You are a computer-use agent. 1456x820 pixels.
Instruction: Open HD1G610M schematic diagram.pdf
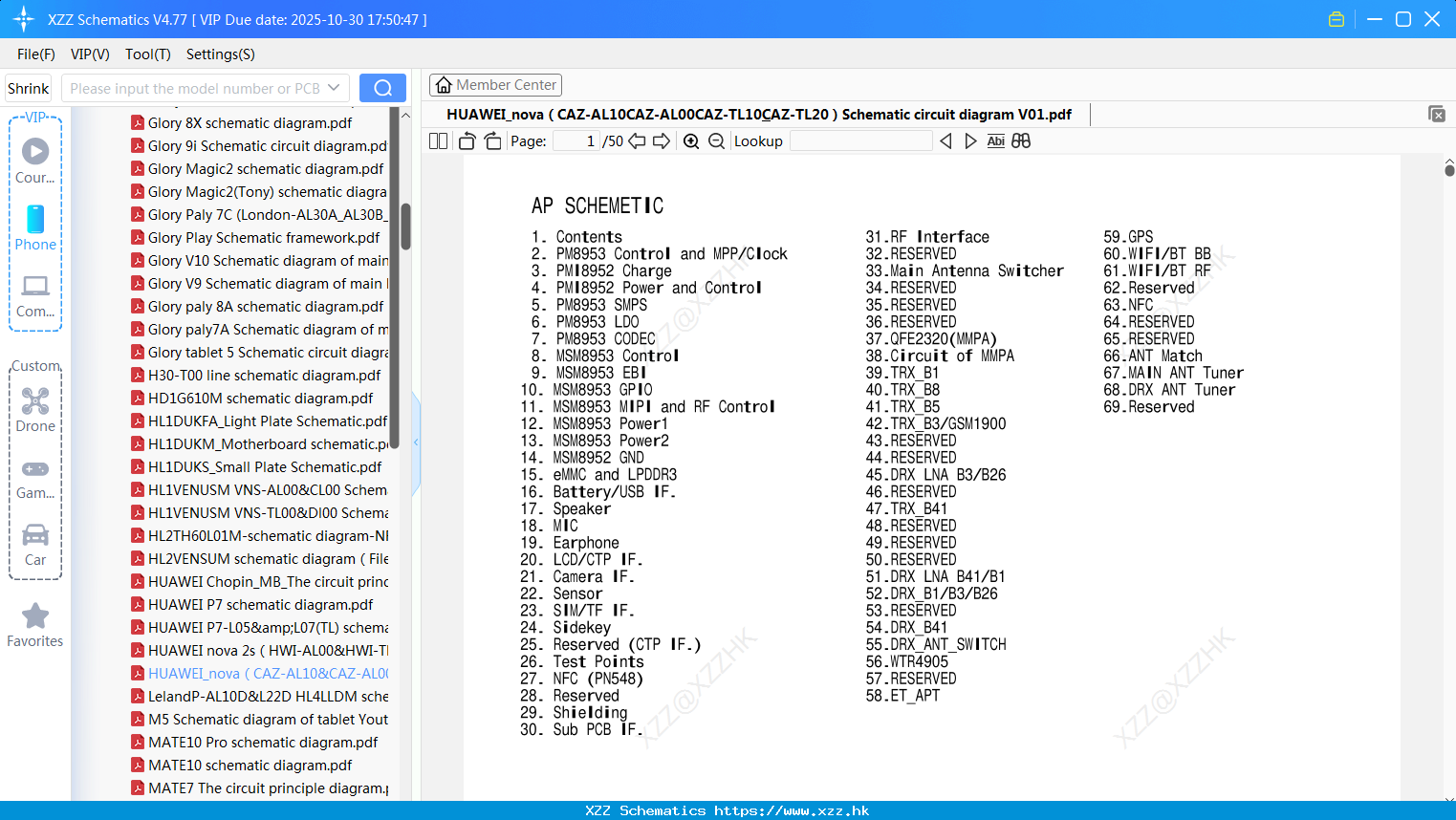(251, 398)
